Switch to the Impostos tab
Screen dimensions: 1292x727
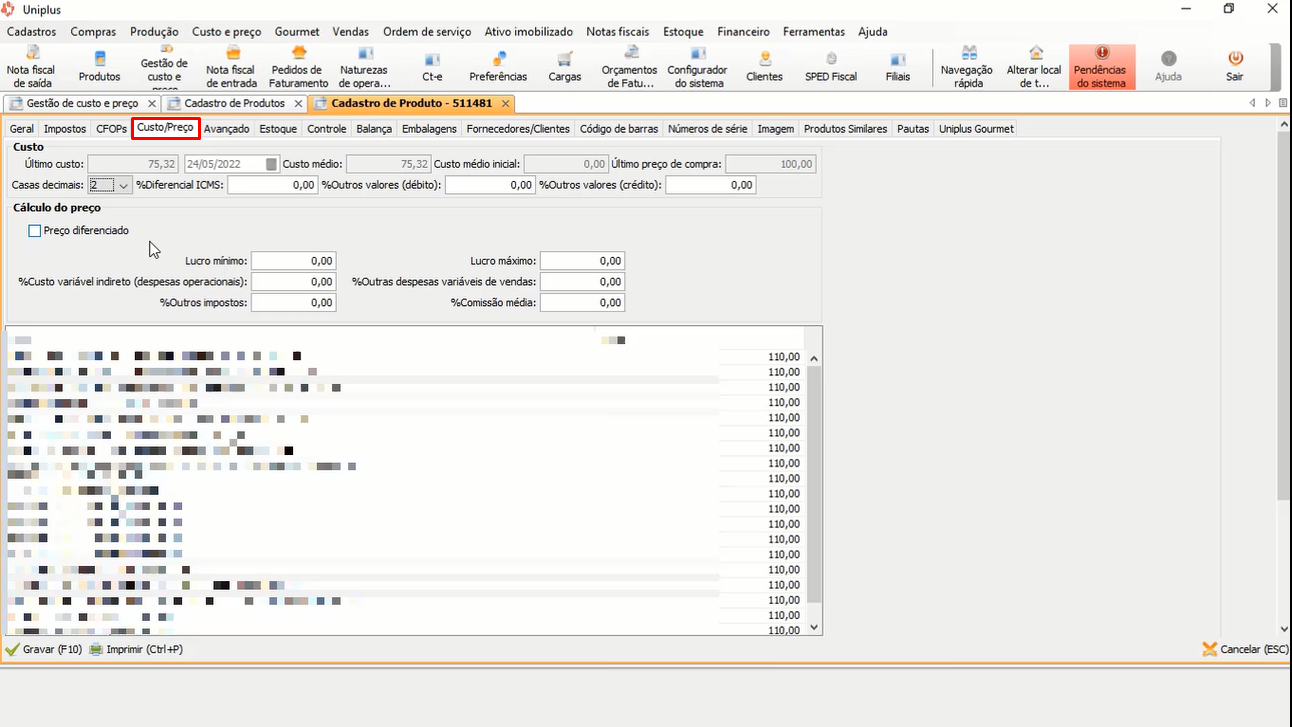pos(65,129)
